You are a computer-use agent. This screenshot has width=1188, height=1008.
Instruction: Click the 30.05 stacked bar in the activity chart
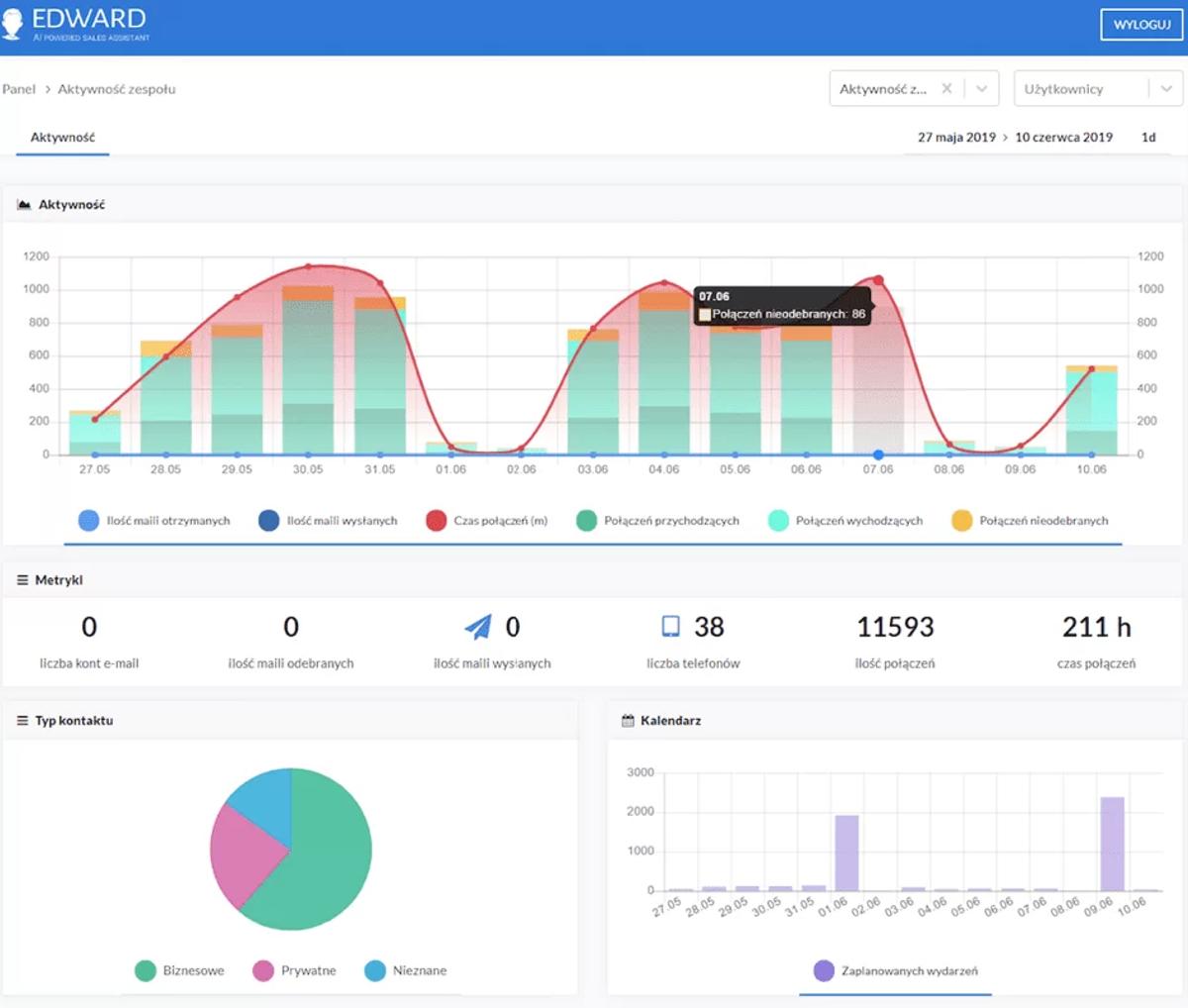pyautogui.click(x=308, y=370)
